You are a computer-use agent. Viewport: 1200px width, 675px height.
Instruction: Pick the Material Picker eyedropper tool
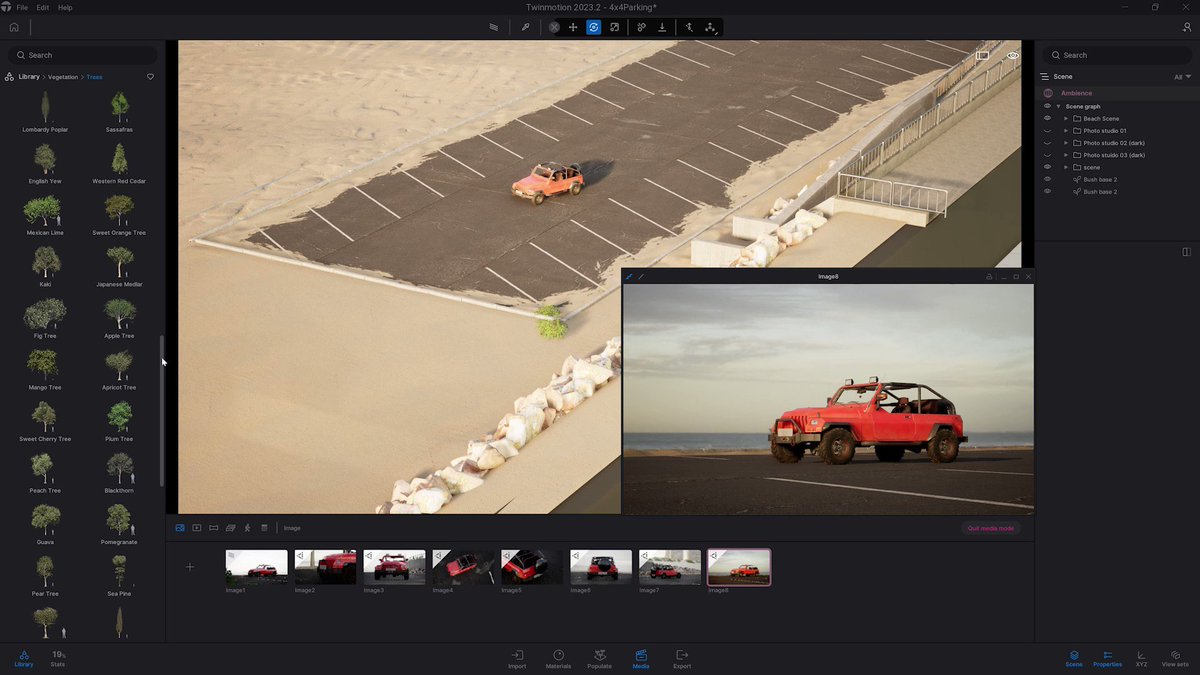click(526, 27)
